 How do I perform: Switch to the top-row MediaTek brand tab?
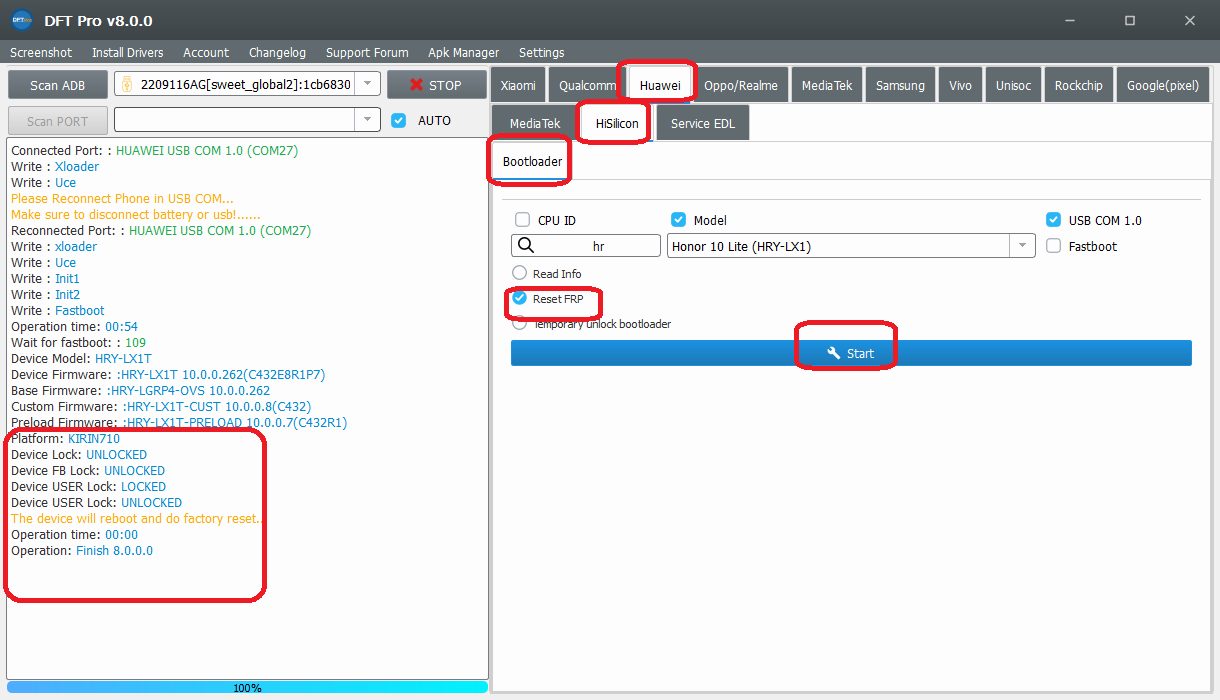coord(827,85)
